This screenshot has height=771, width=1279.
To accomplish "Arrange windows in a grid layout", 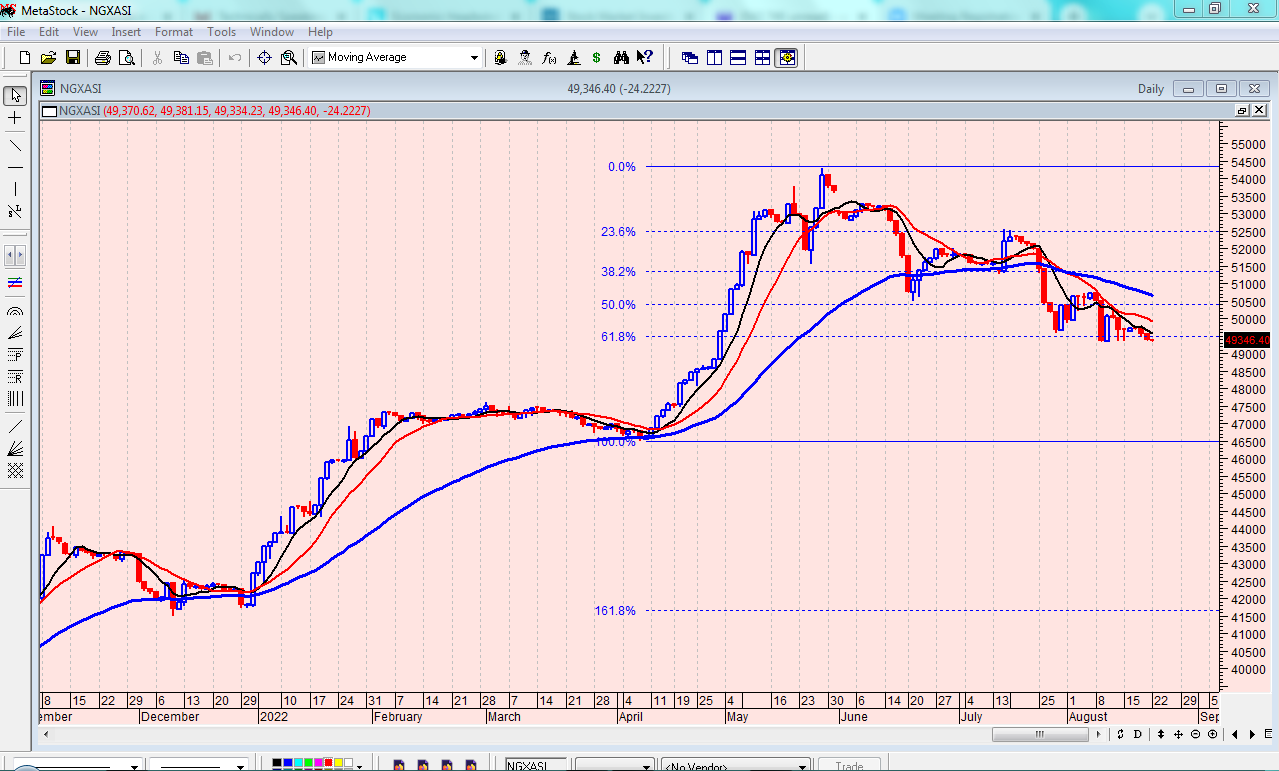I will pyautogui.click(x=762, y=58).
